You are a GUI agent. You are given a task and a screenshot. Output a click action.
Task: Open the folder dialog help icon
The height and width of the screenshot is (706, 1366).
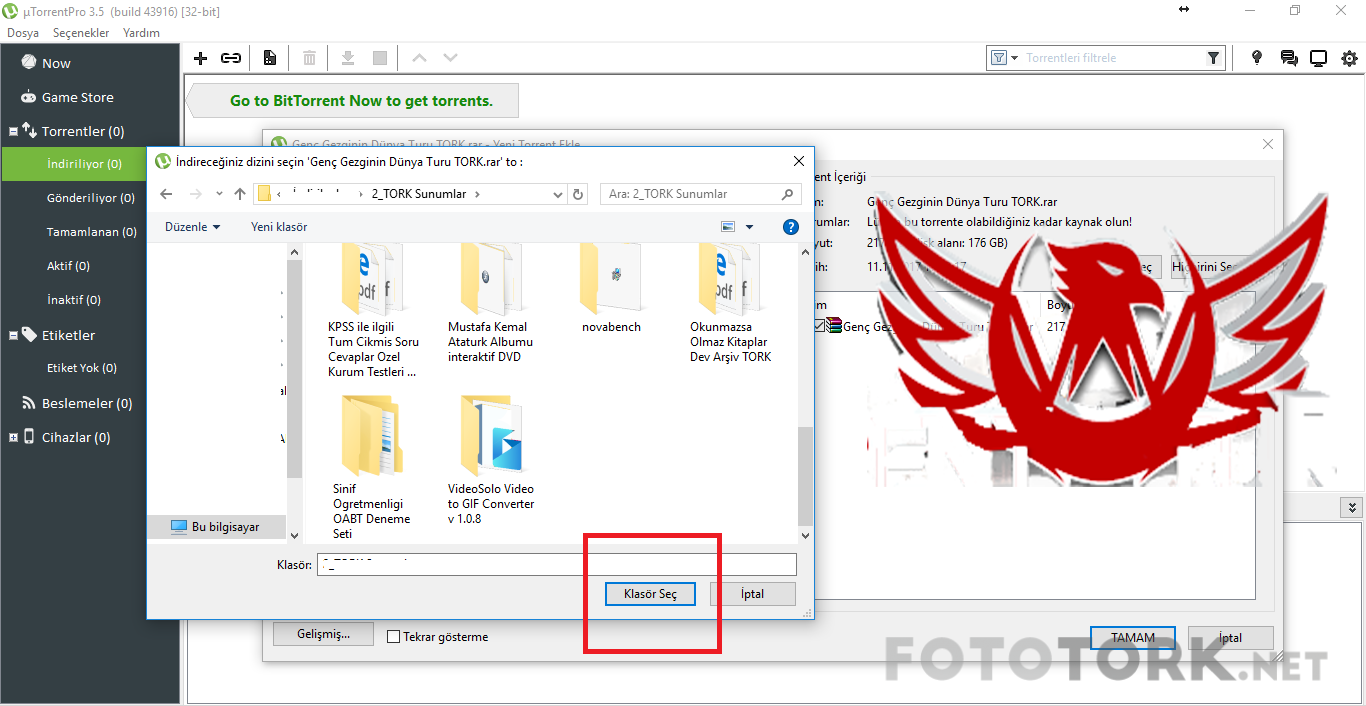pos(790,227)
